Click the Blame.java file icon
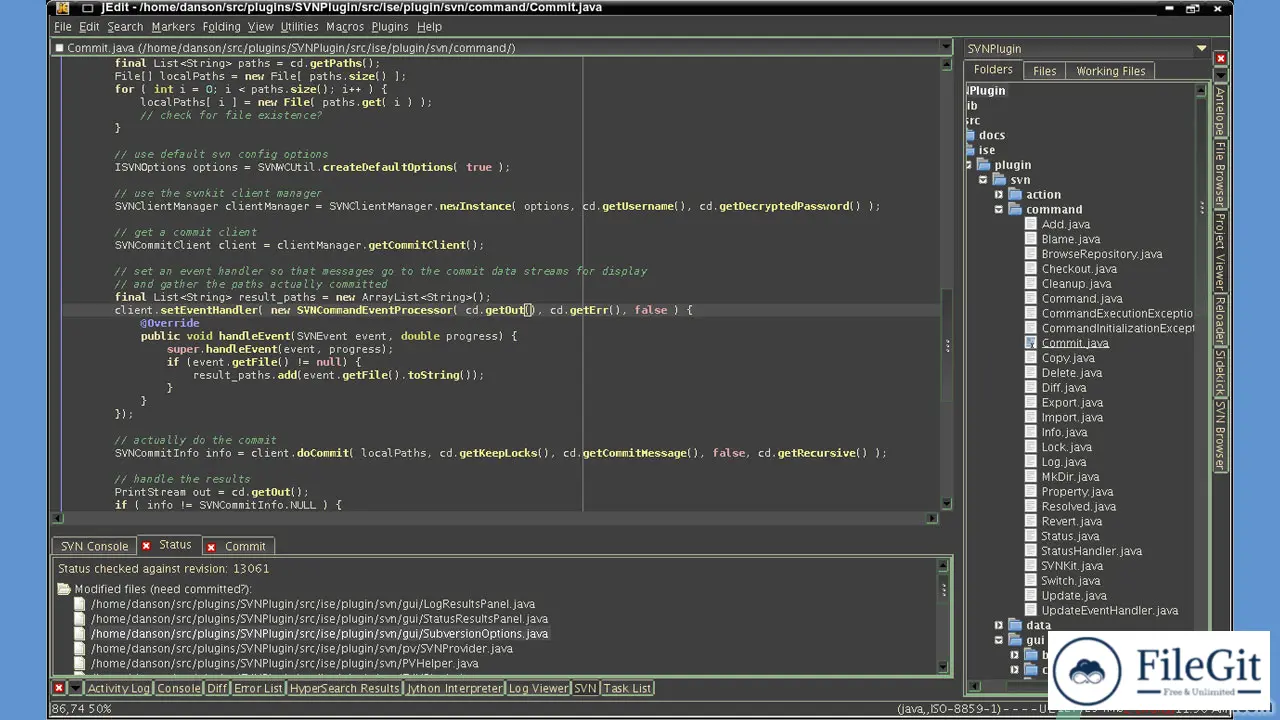1280x720 pixels. (1031, 239)
